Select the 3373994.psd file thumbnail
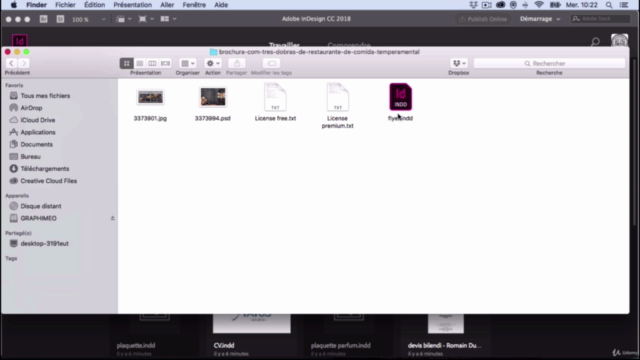Image resolution: width=640 pixels, height=360 pixels. (x=213, y=97)
